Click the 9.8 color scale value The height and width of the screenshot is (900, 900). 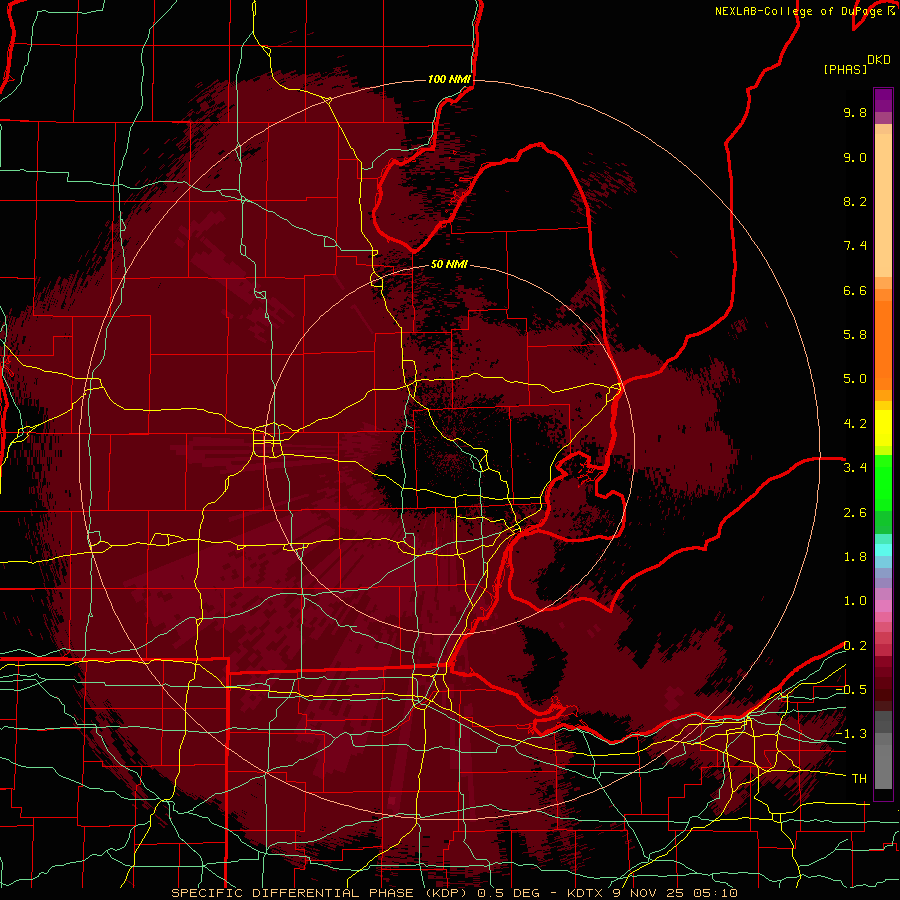click(855, 112)
